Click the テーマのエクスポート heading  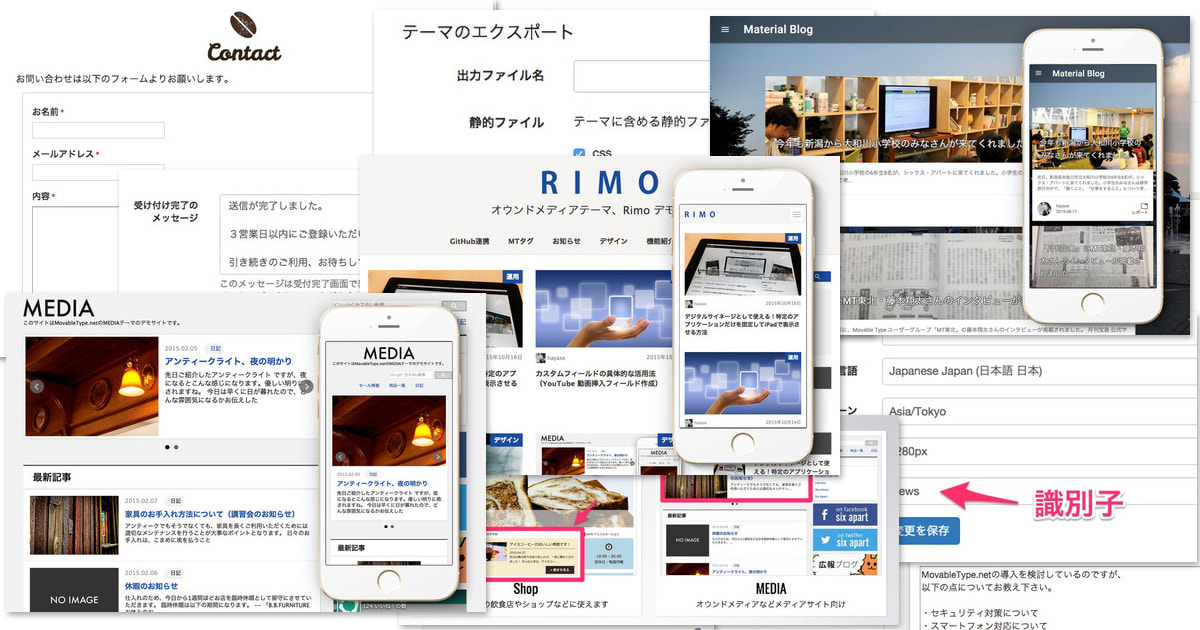pos(488,32)
